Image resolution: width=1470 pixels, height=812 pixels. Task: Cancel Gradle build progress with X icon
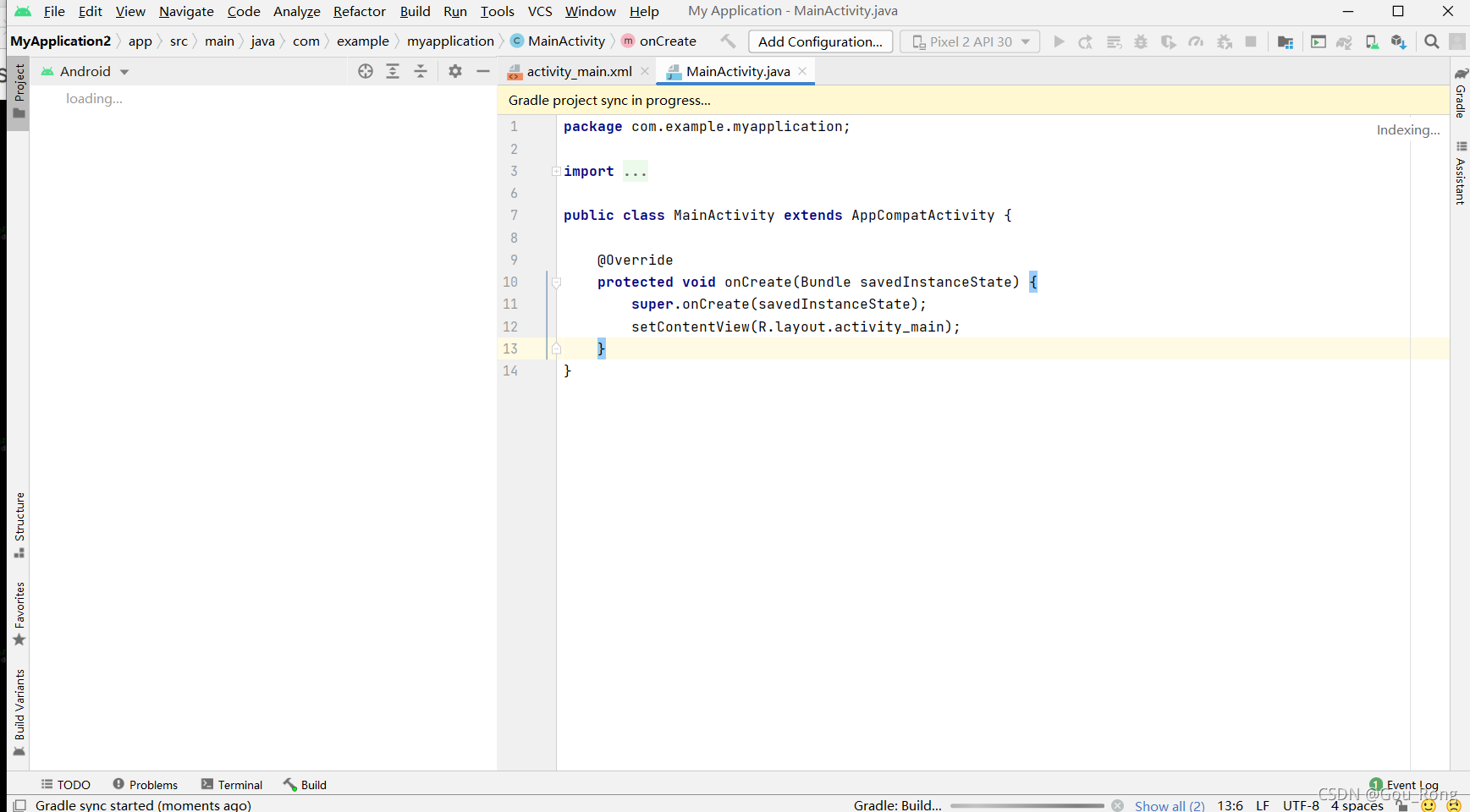click(1118, 805)
